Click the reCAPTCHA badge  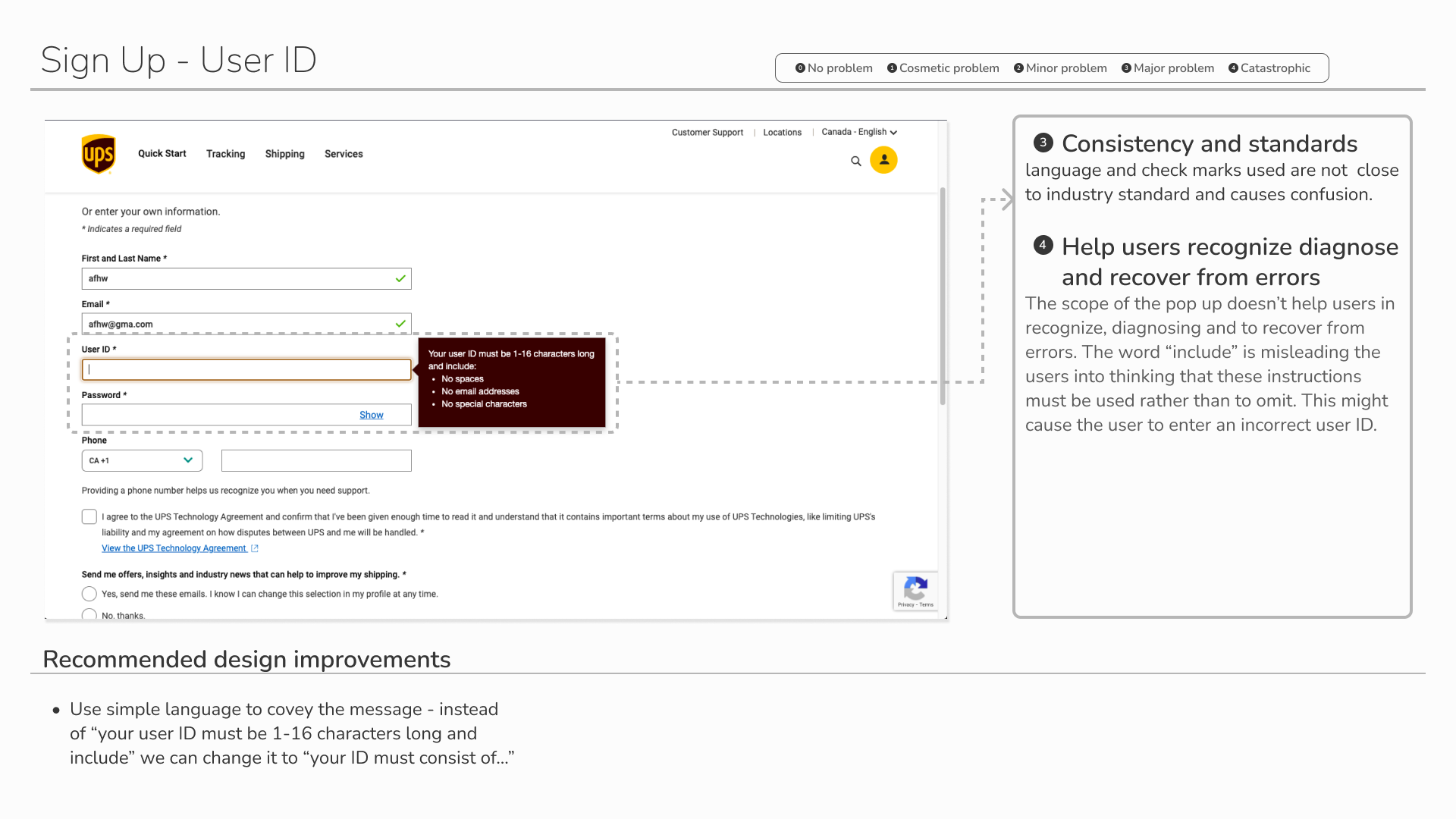click(915, 591)
